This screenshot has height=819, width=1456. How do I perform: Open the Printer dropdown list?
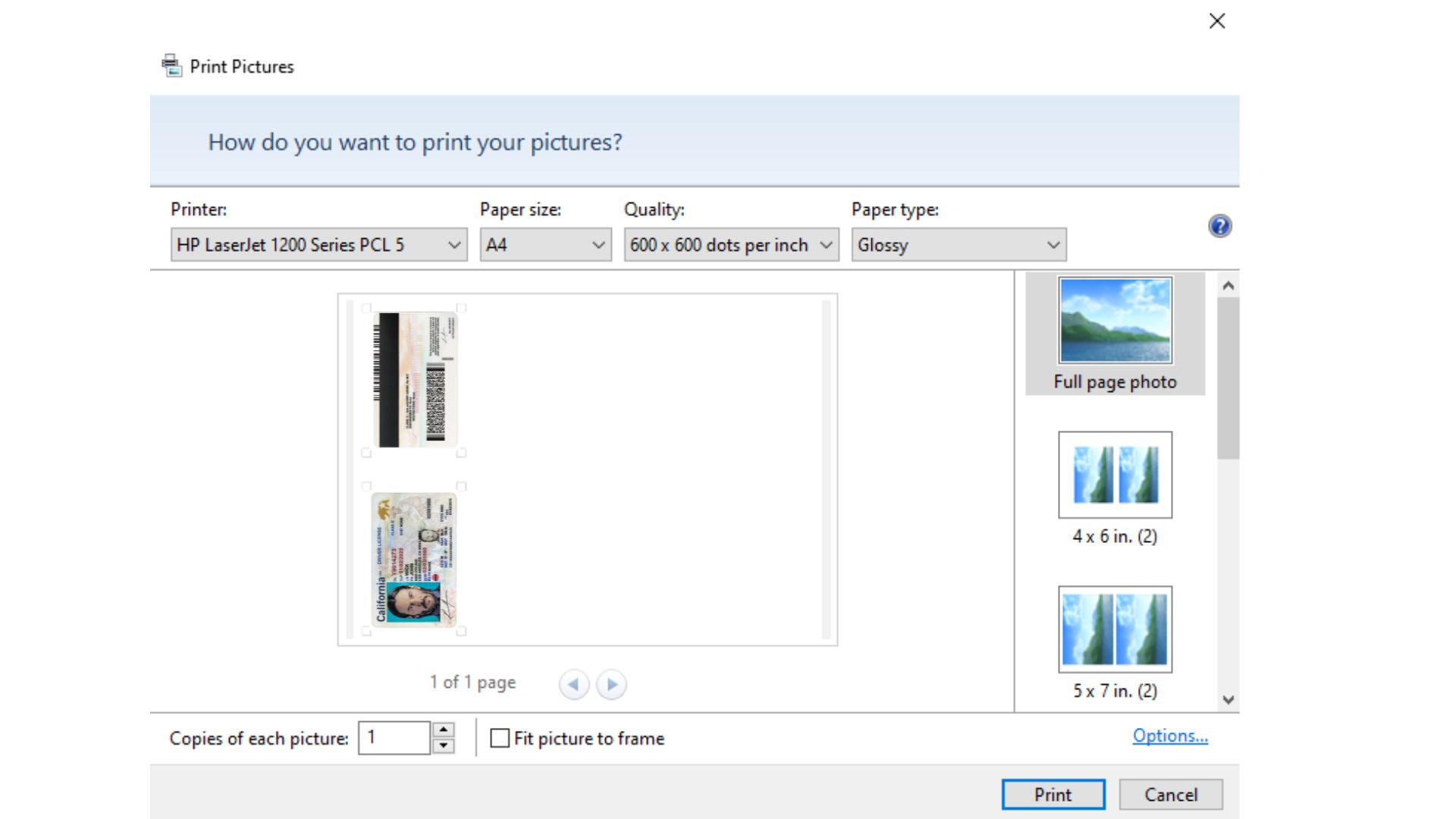click(x=318, y=245)
